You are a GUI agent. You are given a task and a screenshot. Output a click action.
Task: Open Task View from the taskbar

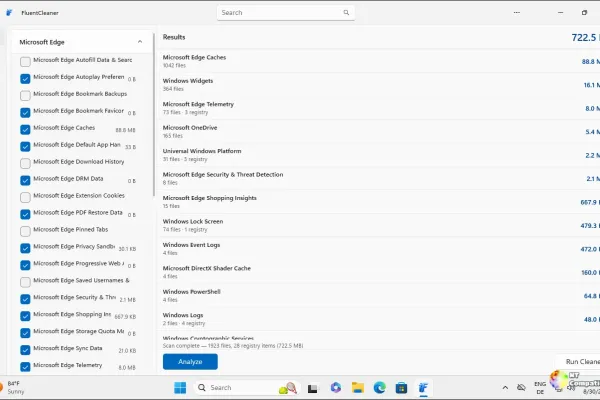[x=312, y=388]
